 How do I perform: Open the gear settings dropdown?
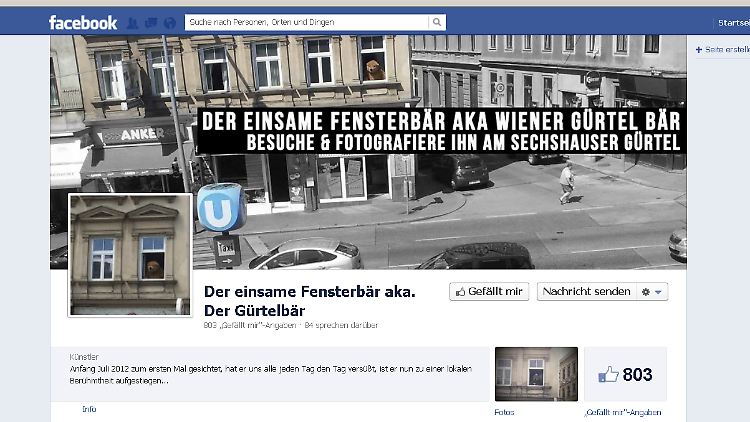click(x=652, y=291)
